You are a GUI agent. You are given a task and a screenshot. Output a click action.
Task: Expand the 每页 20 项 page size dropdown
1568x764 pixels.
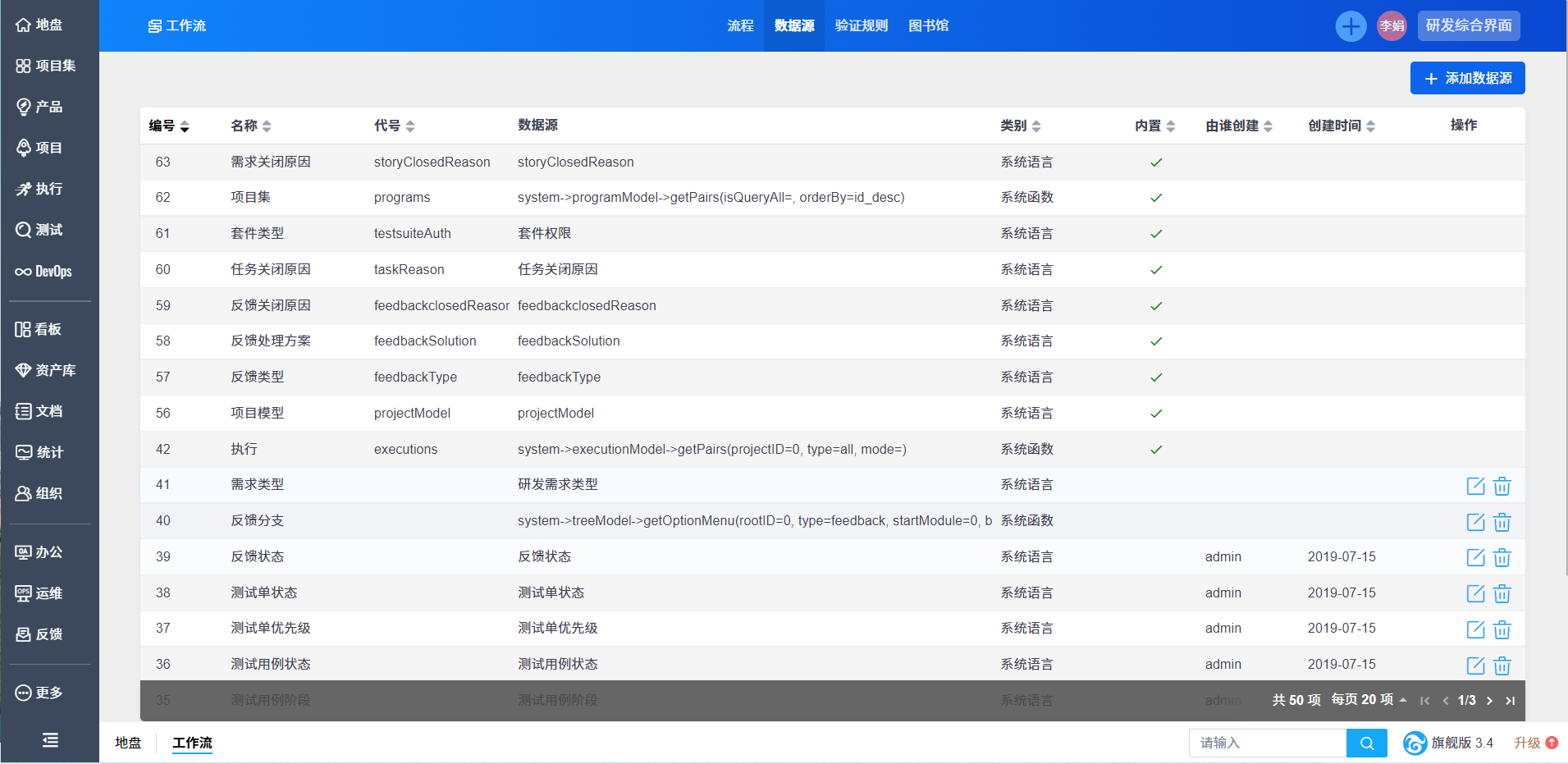tap(1369, 700)
